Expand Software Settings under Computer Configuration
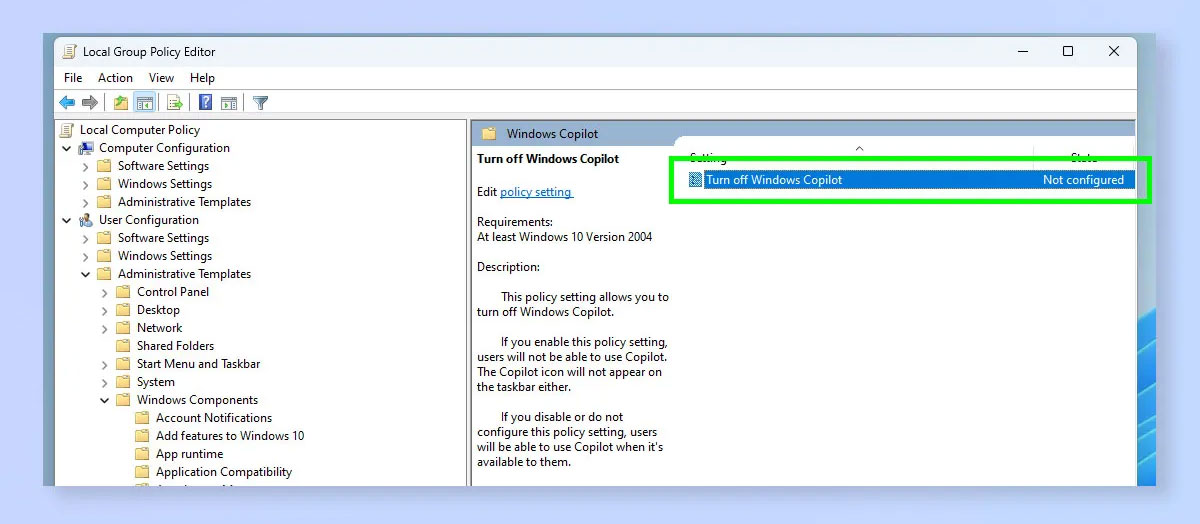 coord(86,166)
